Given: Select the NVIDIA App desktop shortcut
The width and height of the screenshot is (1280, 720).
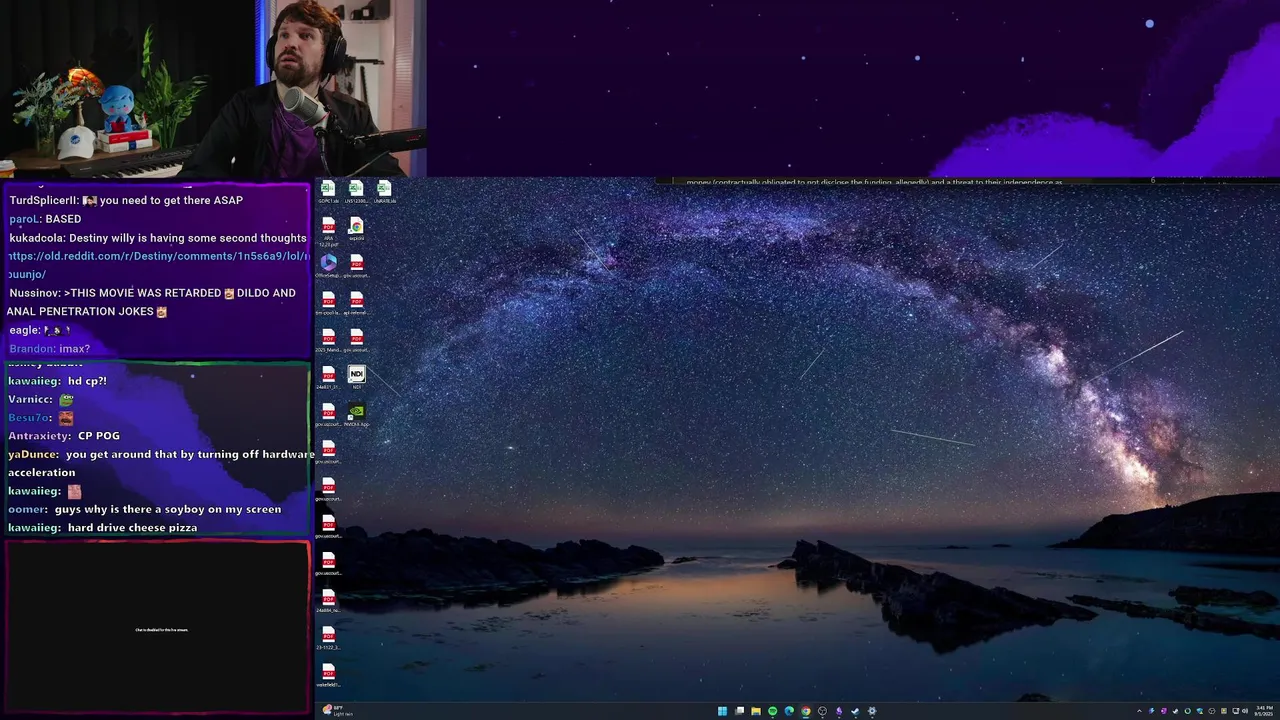Looking at the screenshot, I should [356, 414].
